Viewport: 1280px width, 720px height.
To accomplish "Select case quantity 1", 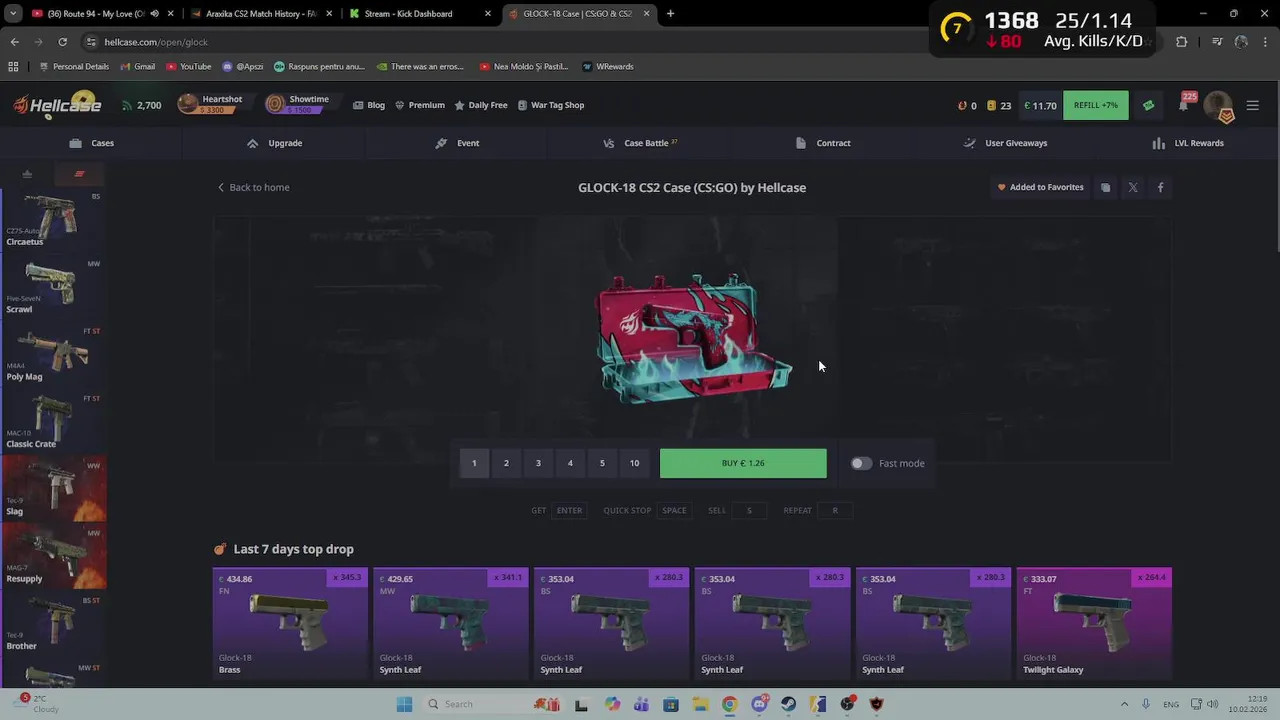I will click(474, 463).
